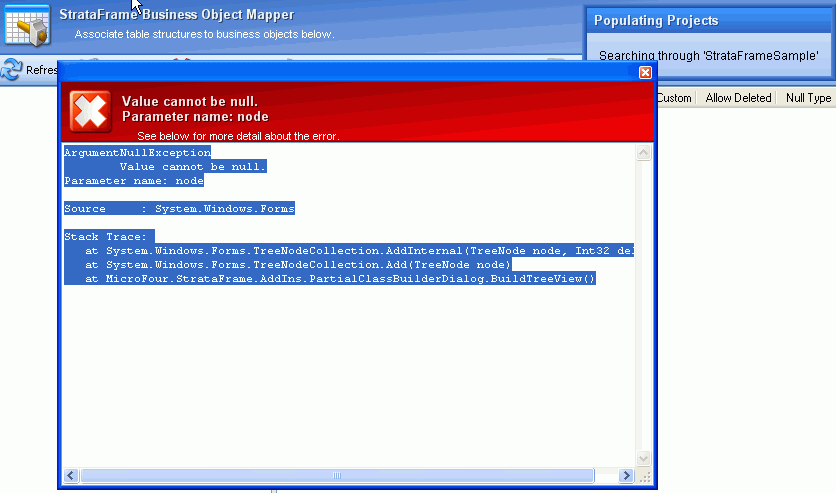The image size is (836, 493).
Task: Click the Allow Deleted column header
Action: point(738,98)
